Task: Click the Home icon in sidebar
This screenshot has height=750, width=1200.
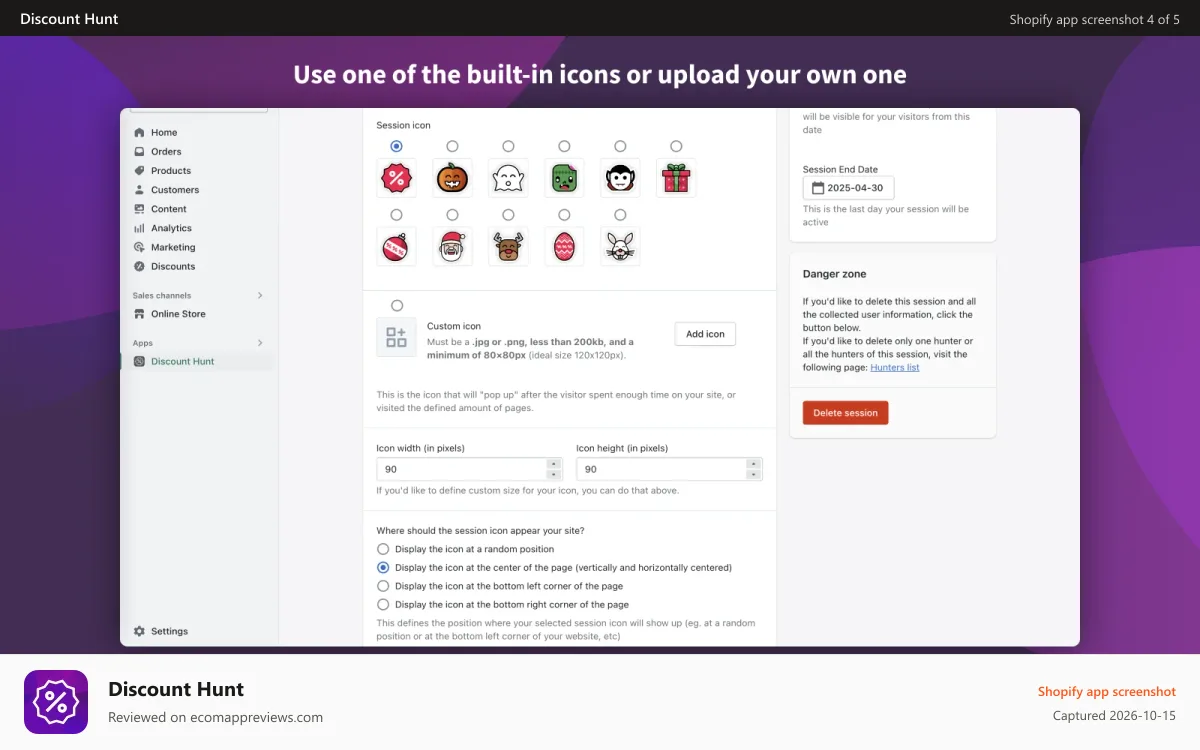Action: click(140, 132)
